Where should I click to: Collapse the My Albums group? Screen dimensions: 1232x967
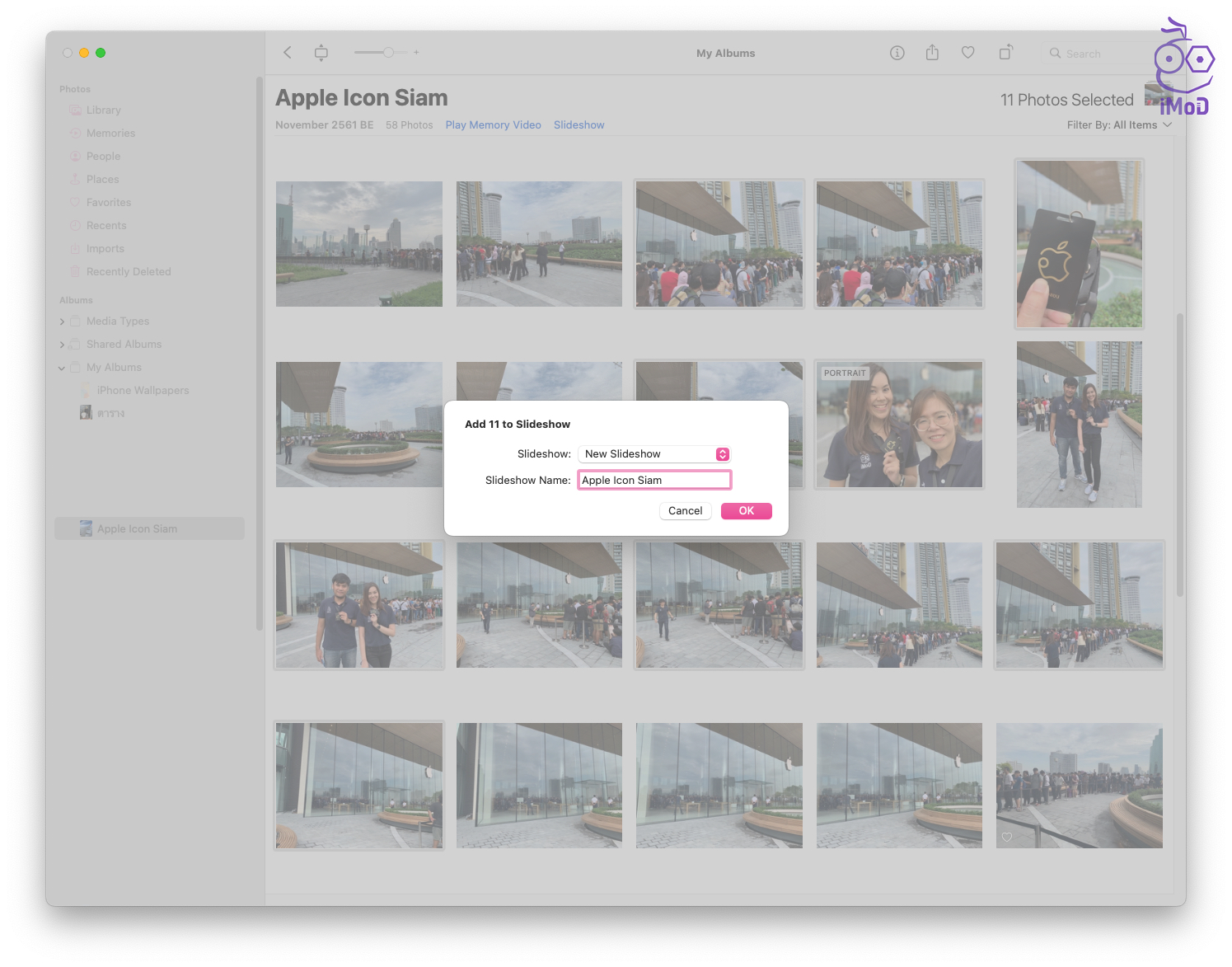click(62, 368)
